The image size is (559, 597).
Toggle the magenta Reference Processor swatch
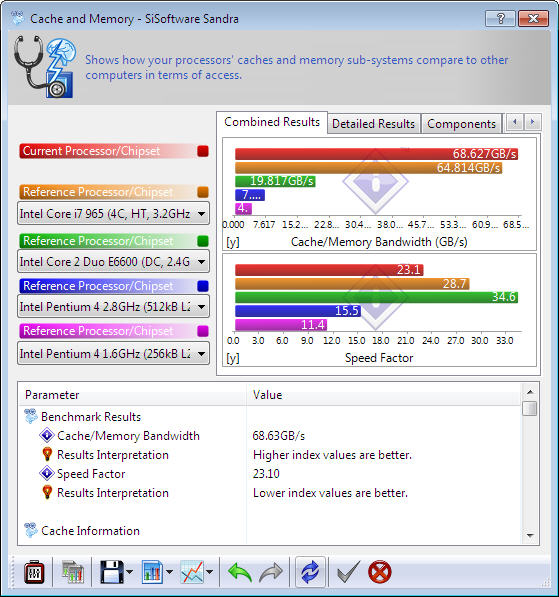point(203,331)
